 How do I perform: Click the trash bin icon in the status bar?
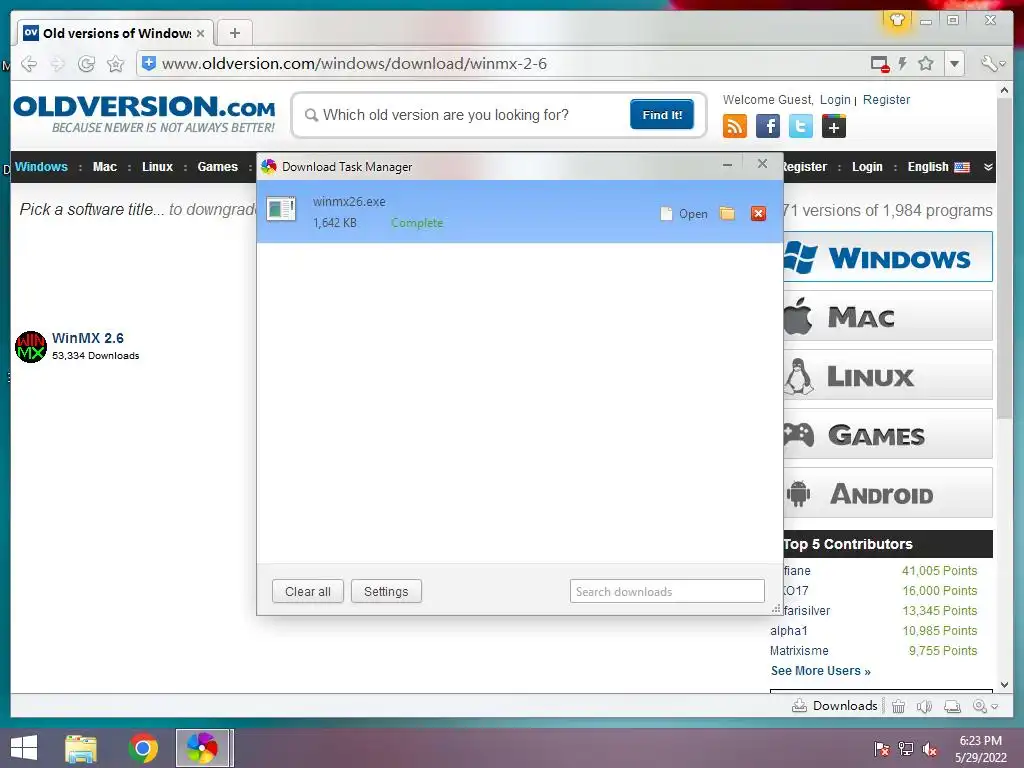[x=899, y=706]
